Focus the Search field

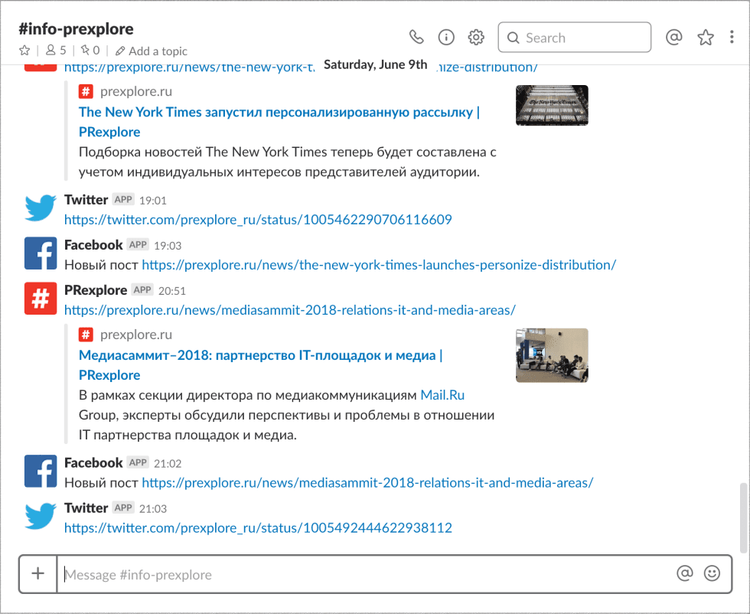(574, 37)
